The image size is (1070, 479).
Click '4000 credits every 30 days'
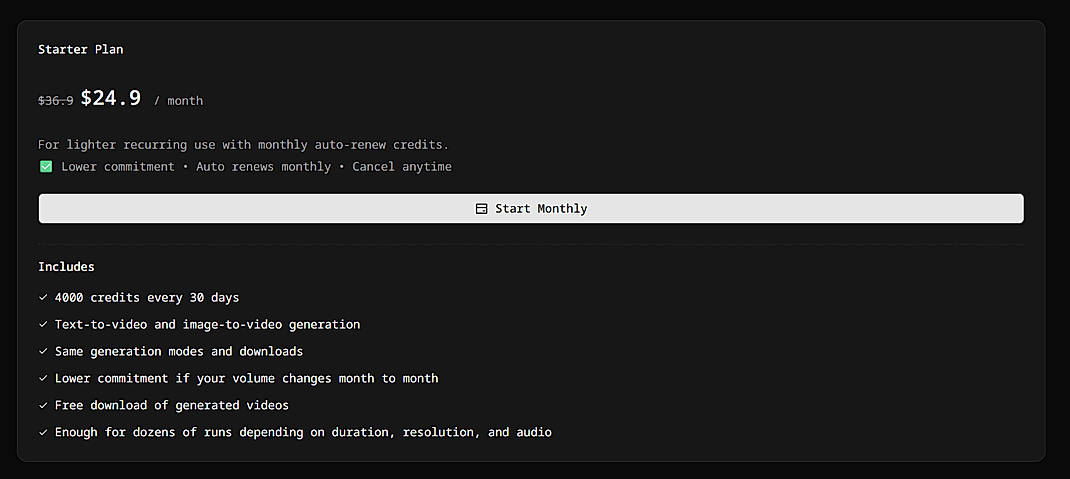pos(147,297)
